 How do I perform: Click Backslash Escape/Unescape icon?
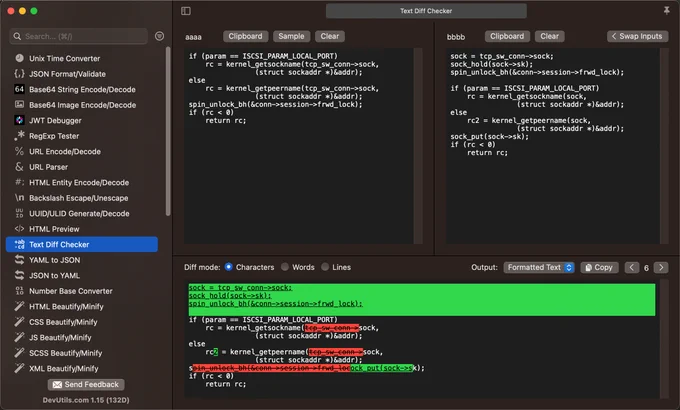[19, 198]
